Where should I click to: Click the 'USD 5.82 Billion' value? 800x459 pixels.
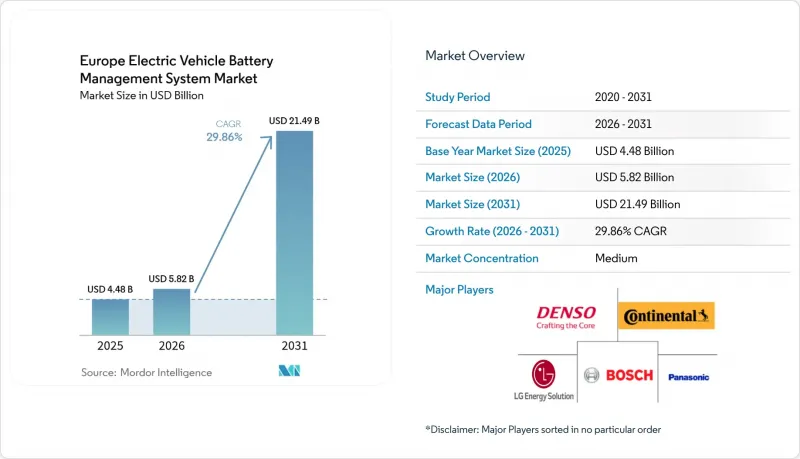(634, 177)
